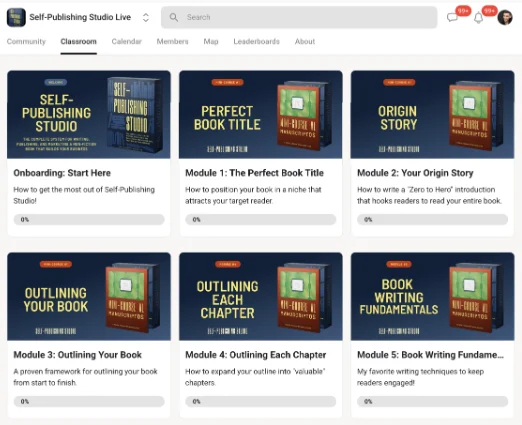This screenshot has height=425, width=522.
Task: Switch to the Community tab
Action: [26, 42]
